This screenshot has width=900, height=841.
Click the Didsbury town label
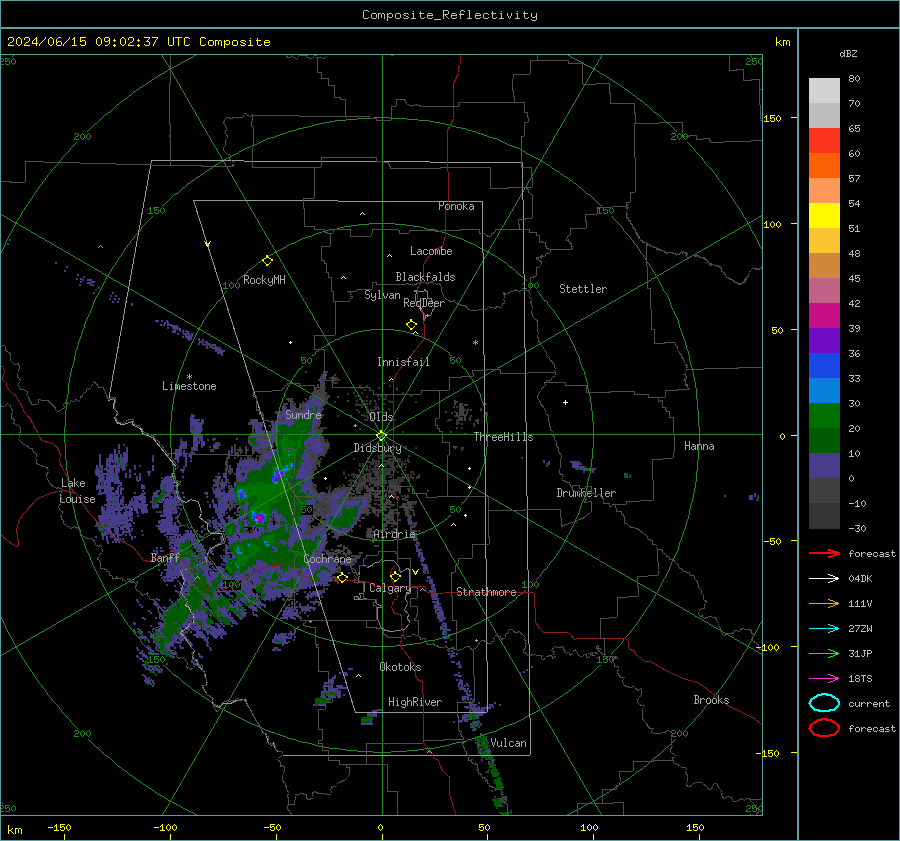pyautogui.click(x=377, y=448)
